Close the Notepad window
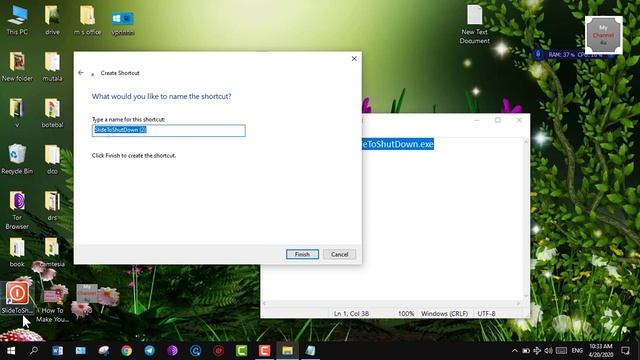This screenshot has height=360, width=640. click(x=519, y=120)
